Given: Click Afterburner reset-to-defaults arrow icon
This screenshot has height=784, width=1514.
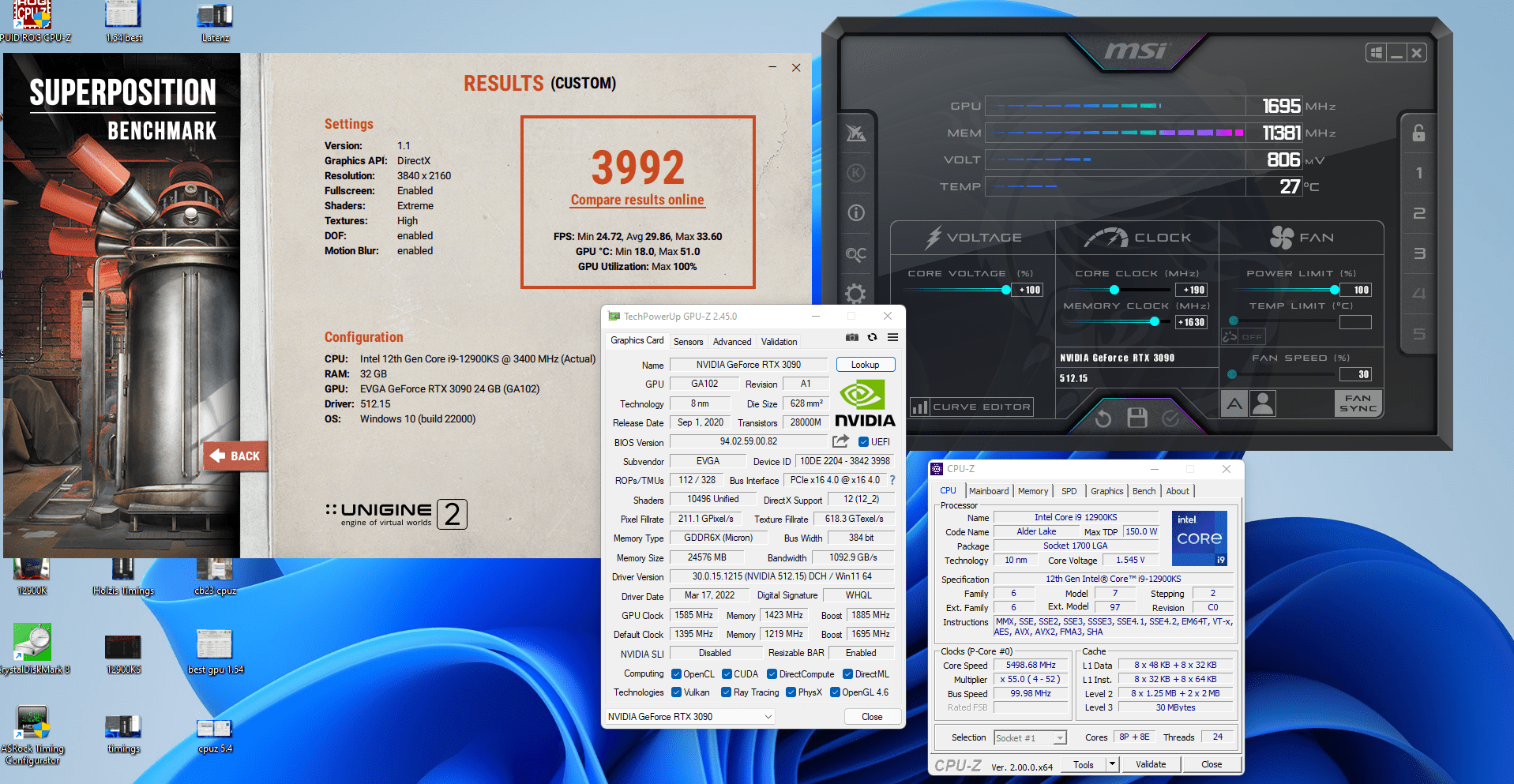Looking at the screenshot, I should pos(1103,418).
